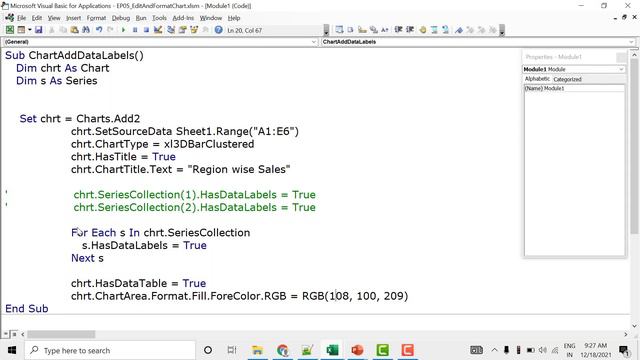Click the Parameter Info icon
This screenshot has height=360, width=640.
coord(373,30)
